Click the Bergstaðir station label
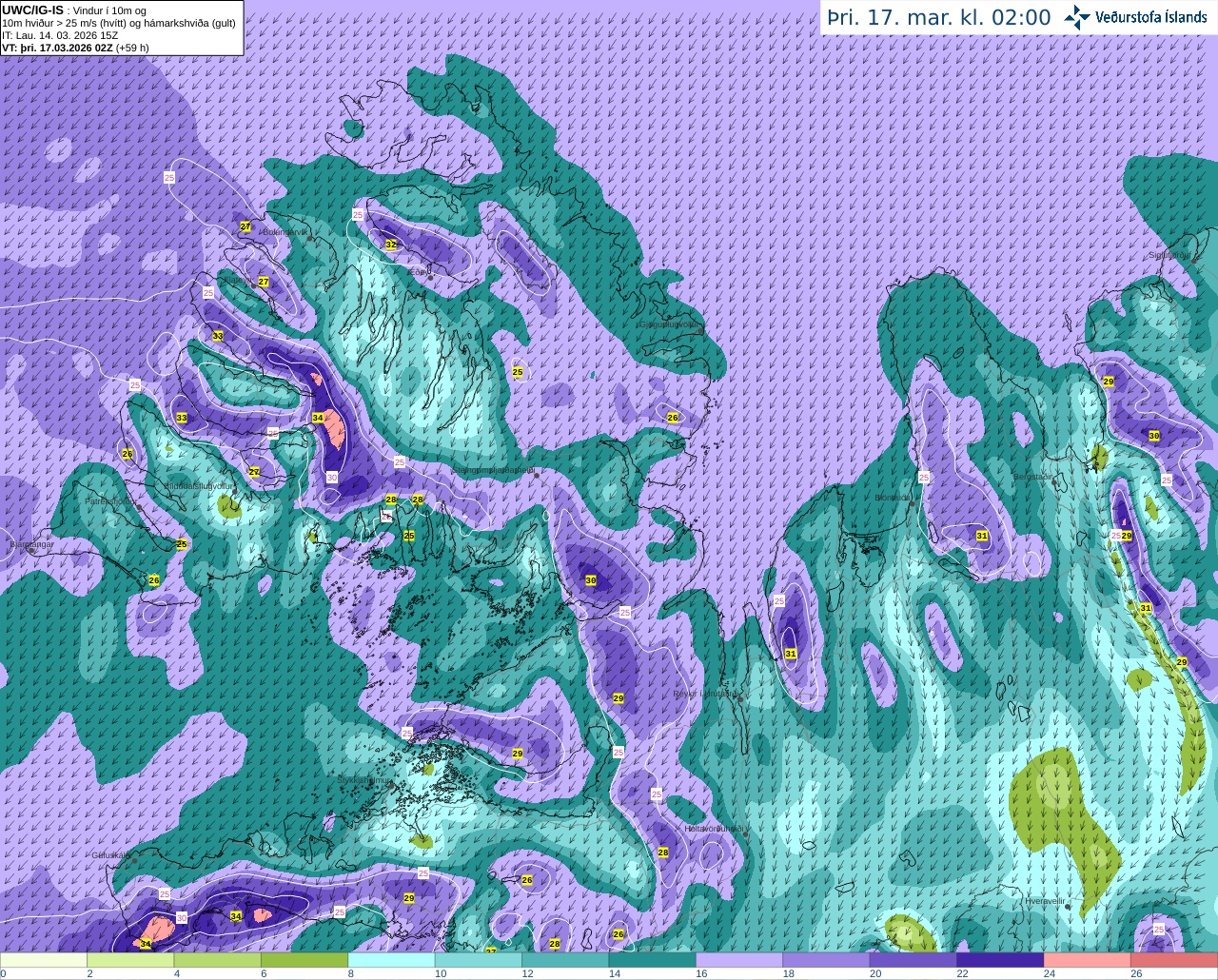This screenshot has height=980, width=1218. click(1033, 477)
